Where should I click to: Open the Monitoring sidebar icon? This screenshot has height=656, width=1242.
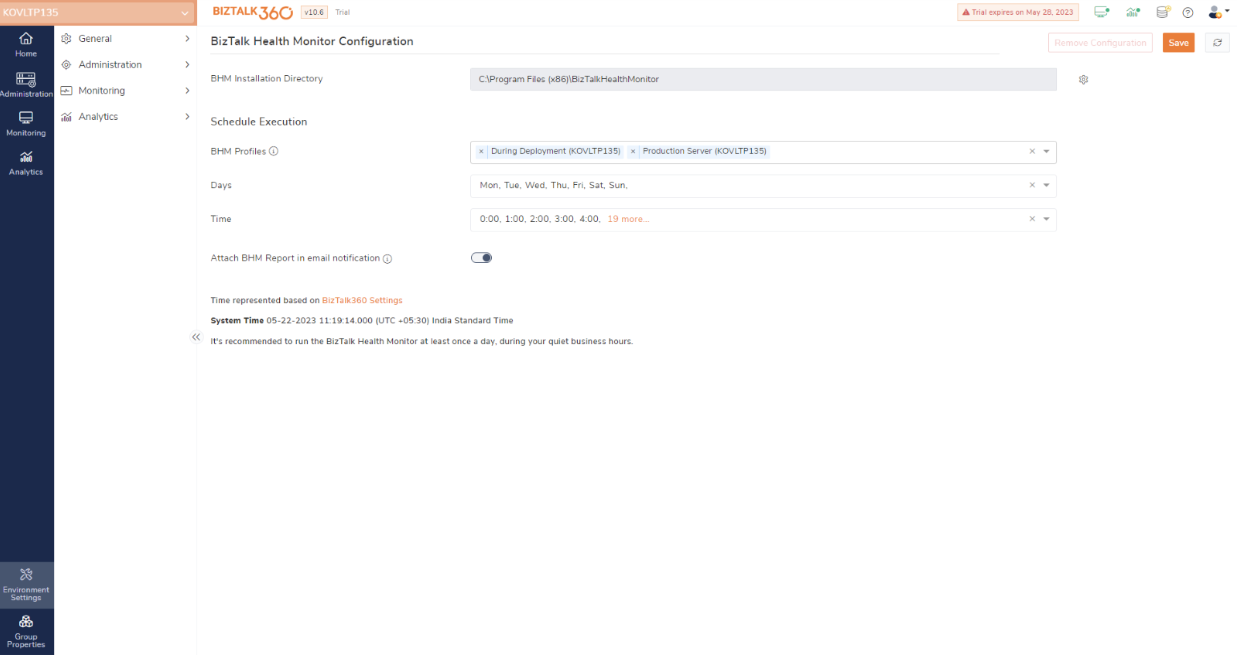tap(26, 120)
